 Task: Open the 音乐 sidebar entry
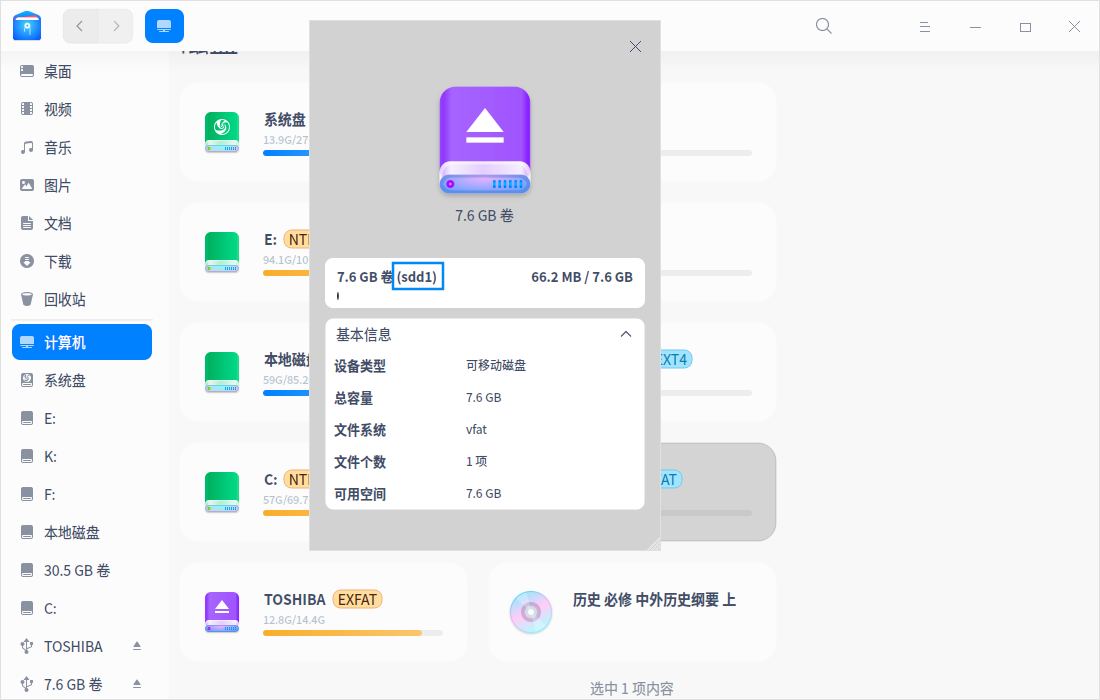click(x=58, y=148)
